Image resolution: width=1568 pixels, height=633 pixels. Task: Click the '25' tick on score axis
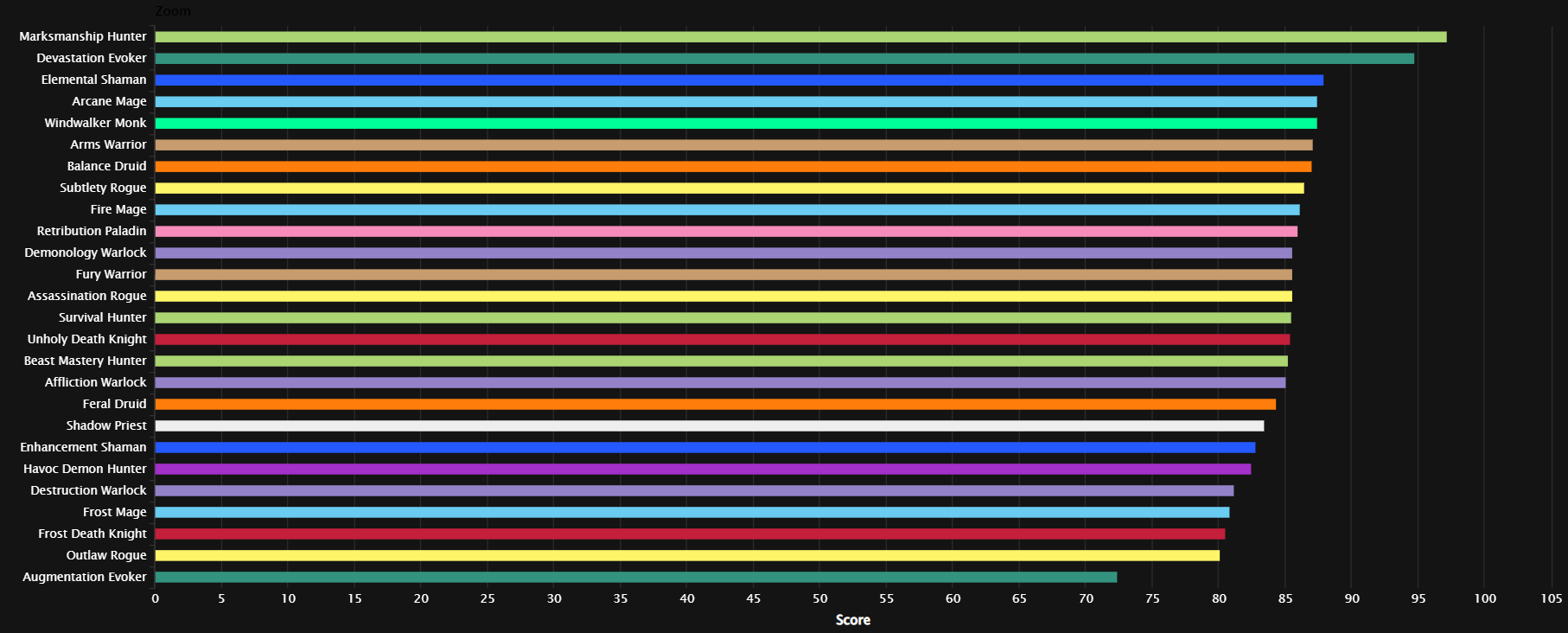488,598
